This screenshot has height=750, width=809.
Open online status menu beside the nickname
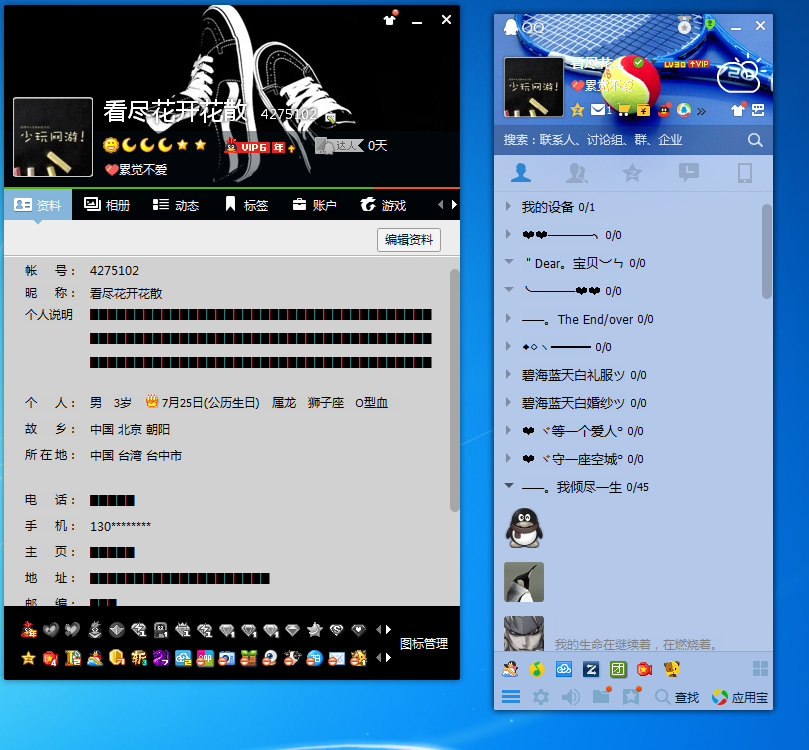coord(638,63)
